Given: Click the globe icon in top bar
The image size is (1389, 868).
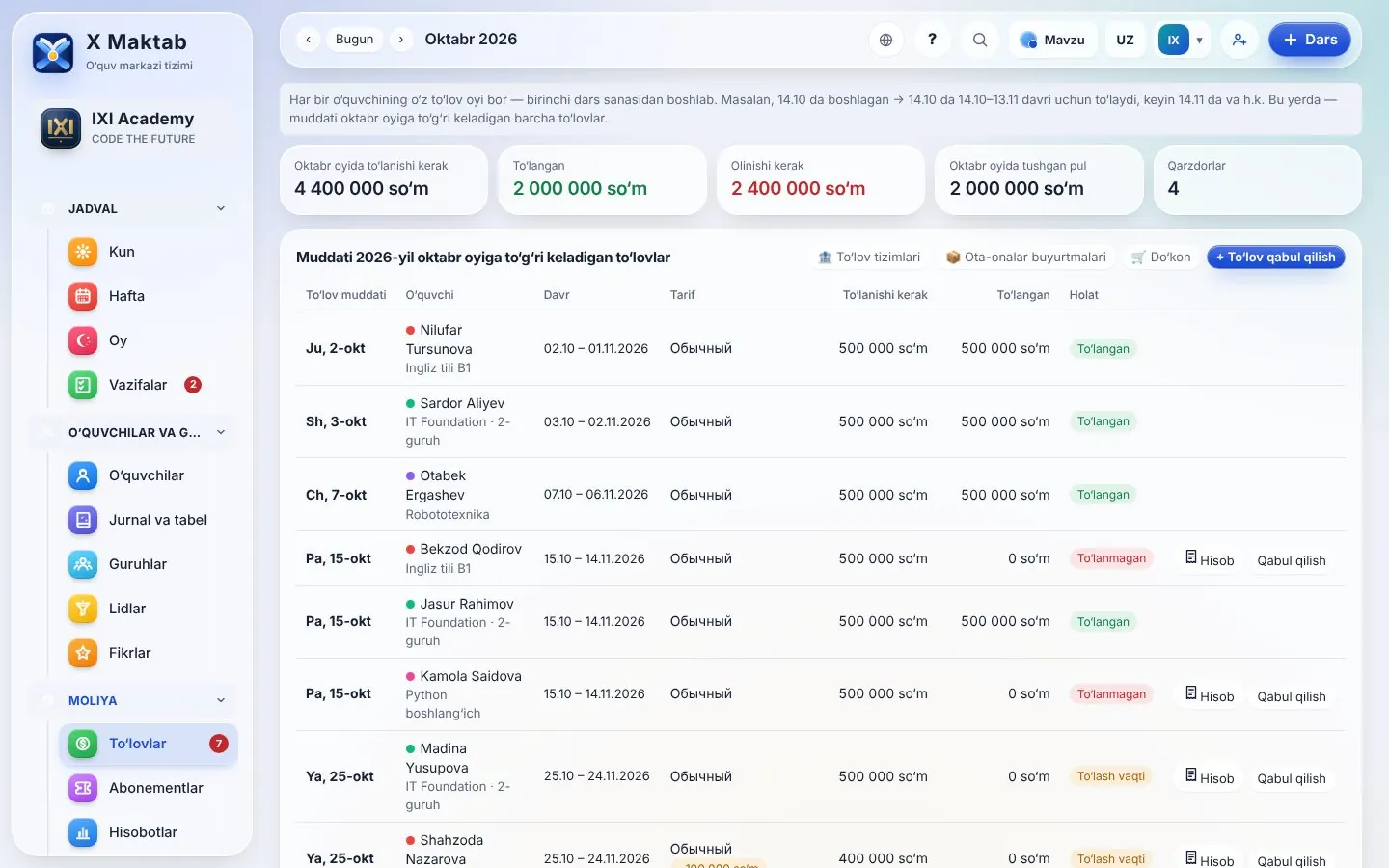Looking at the screenshot, I should click(885, 40).
